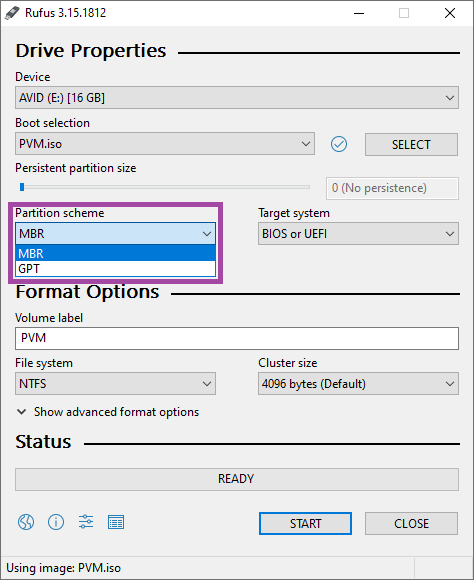The height and width of the screenshot is (581, 475).
Task: Click the Volume label text field
Action: tap(237, 338)
